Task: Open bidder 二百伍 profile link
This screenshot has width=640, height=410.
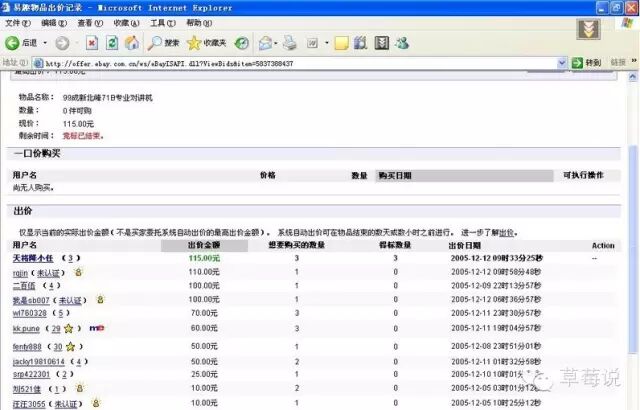Action: tap(24, 286)
